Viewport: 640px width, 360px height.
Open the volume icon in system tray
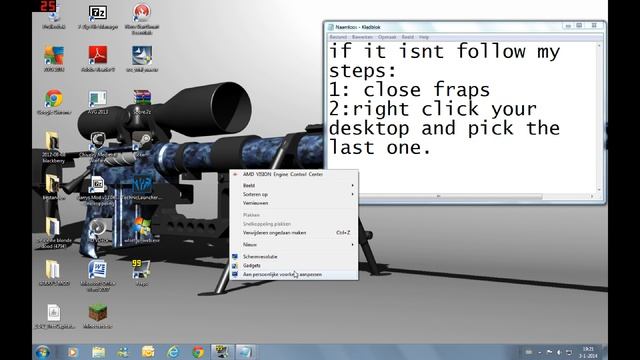(559, 352)
